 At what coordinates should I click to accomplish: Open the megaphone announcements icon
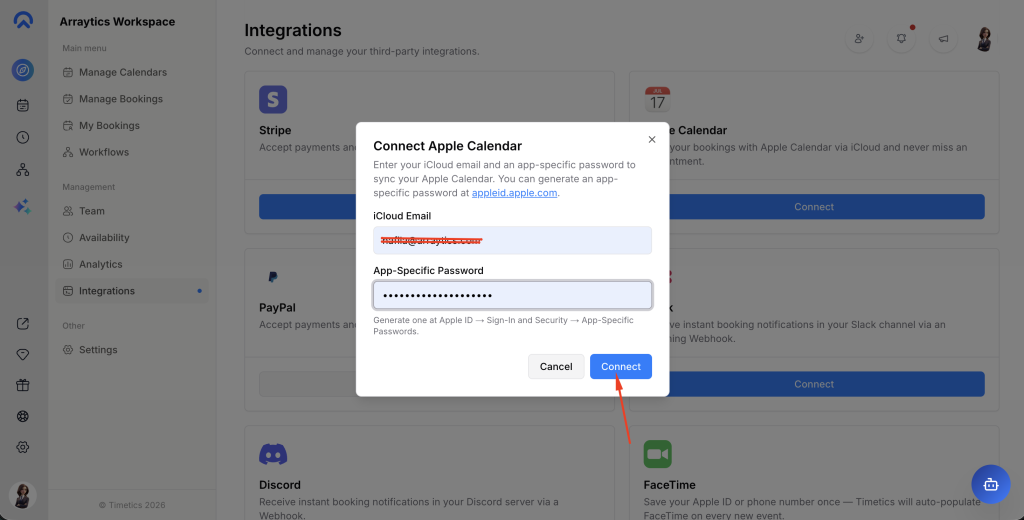942,39
